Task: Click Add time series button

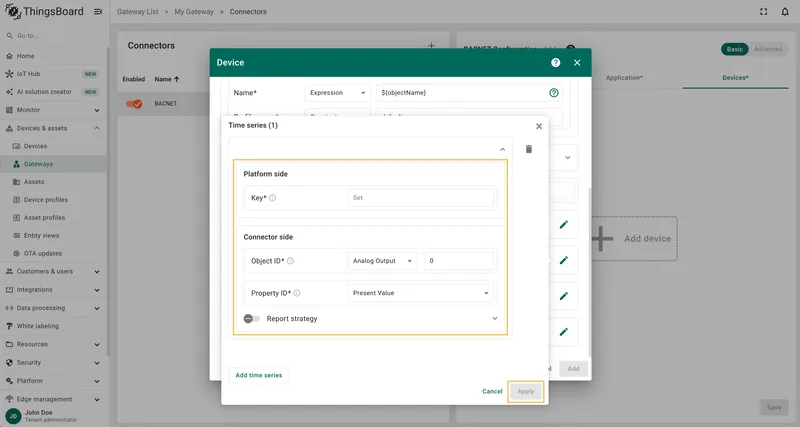Action: click(259, 375)
